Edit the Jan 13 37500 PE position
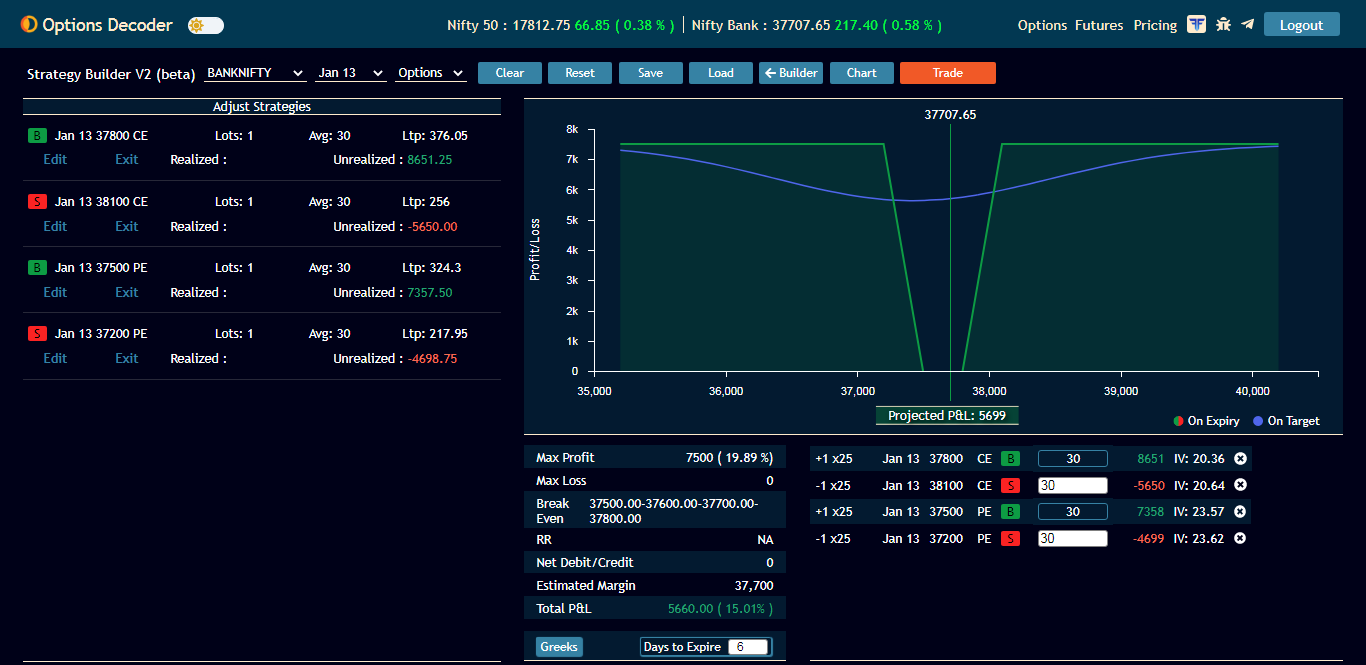The image size is (1366, 665). (x=55, y=292)
